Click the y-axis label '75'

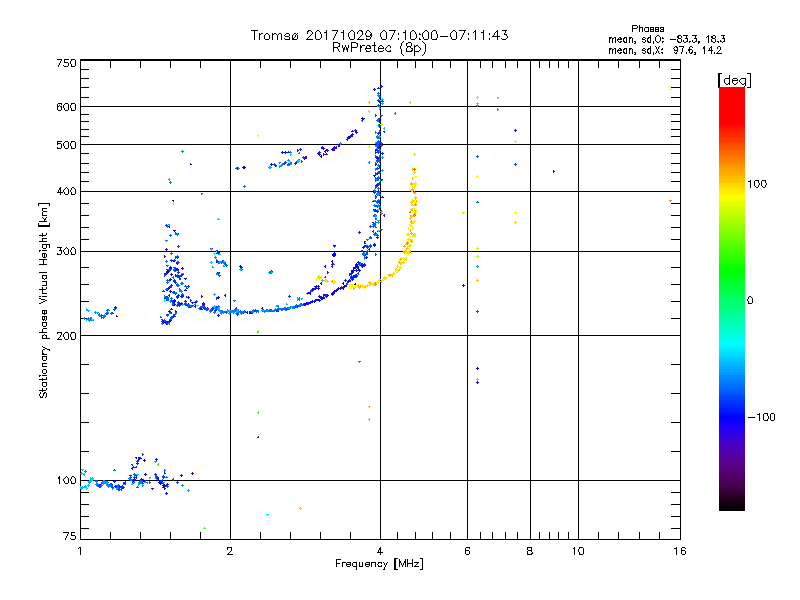pyautogui.click(x=70, y=536)
